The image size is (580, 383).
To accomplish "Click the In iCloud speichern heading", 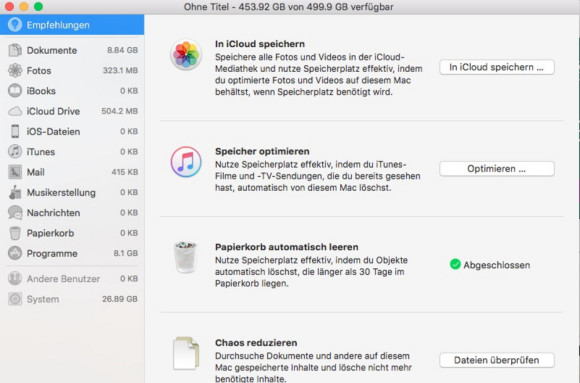I will pyautogui.click(x=260, y=44).
